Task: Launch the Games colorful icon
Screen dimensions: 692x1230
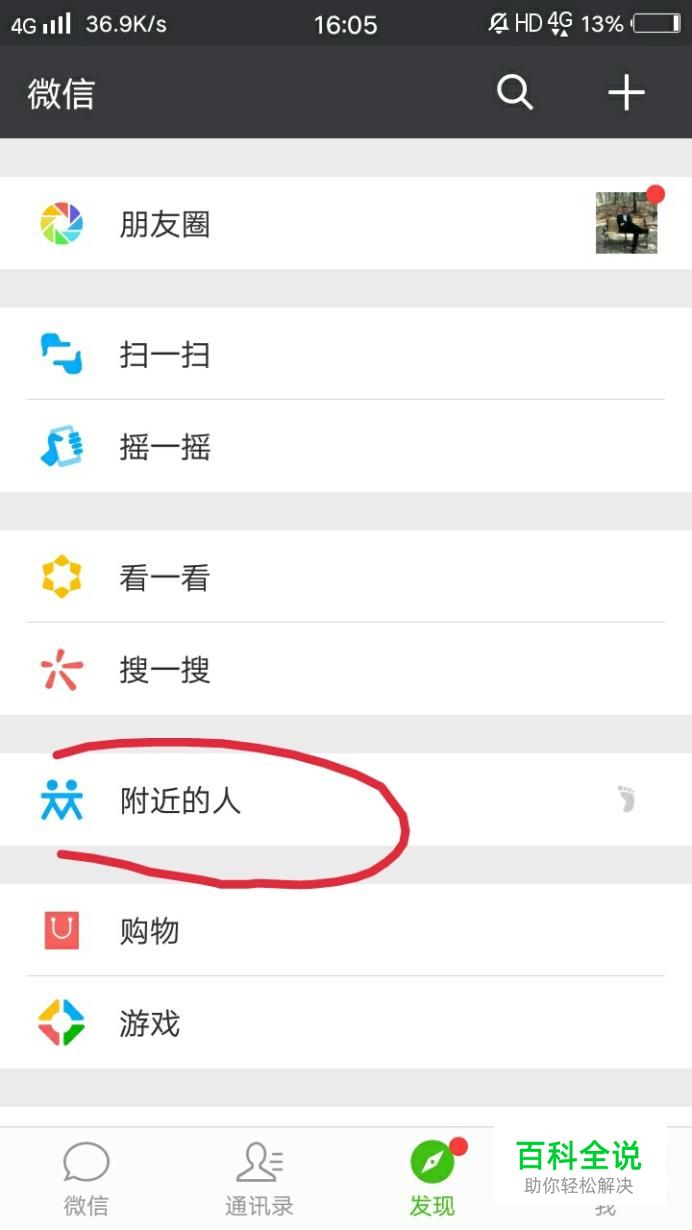Action: click(x=61, y=1023)
